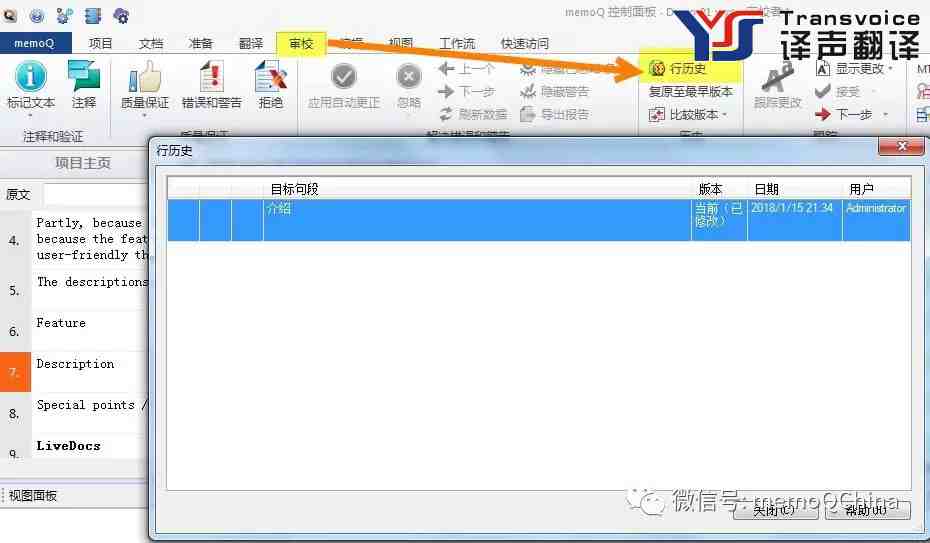Click the gear options quick access icon

pos(121,15)
